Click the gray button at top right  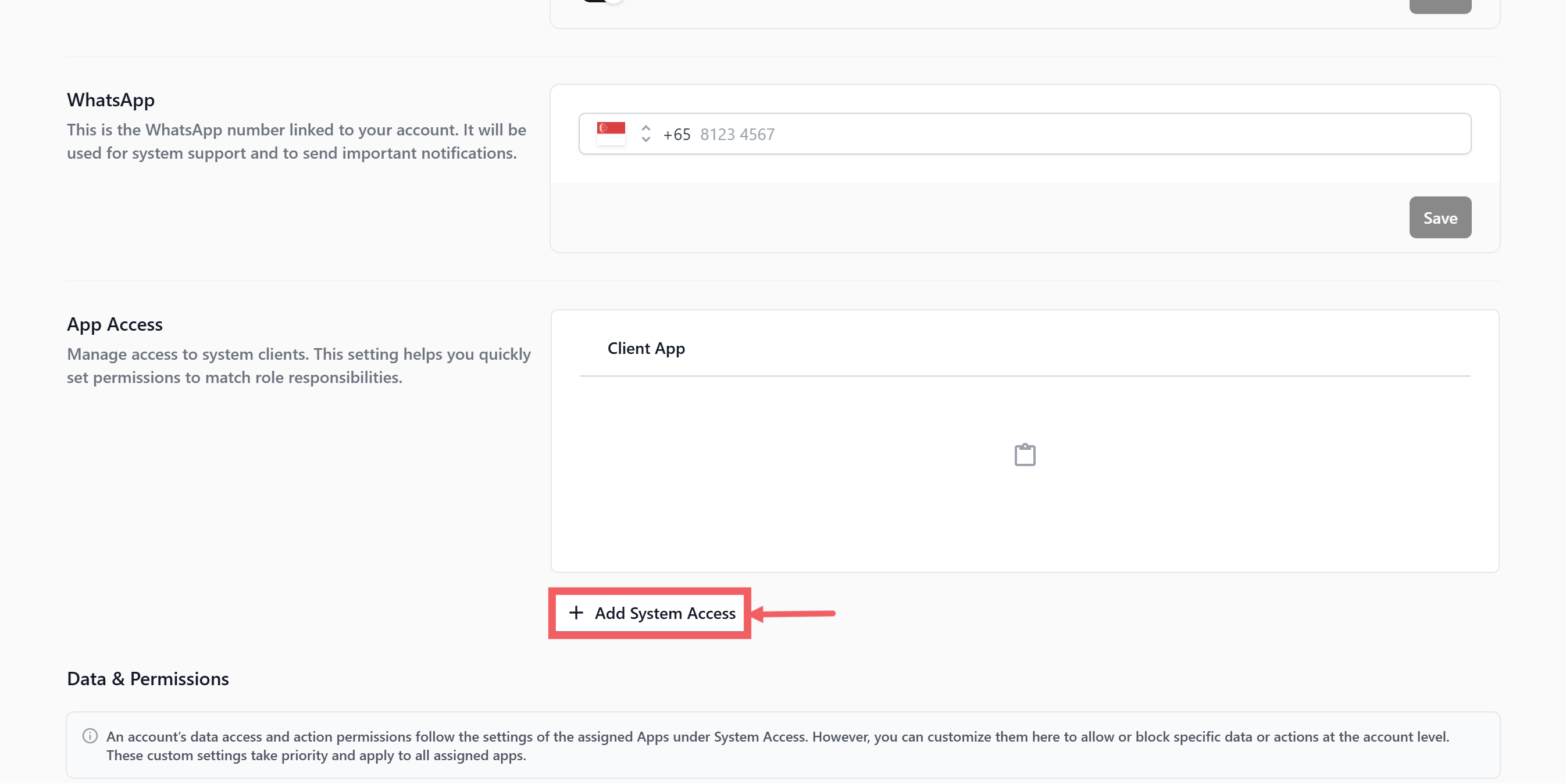[1440, 5]
